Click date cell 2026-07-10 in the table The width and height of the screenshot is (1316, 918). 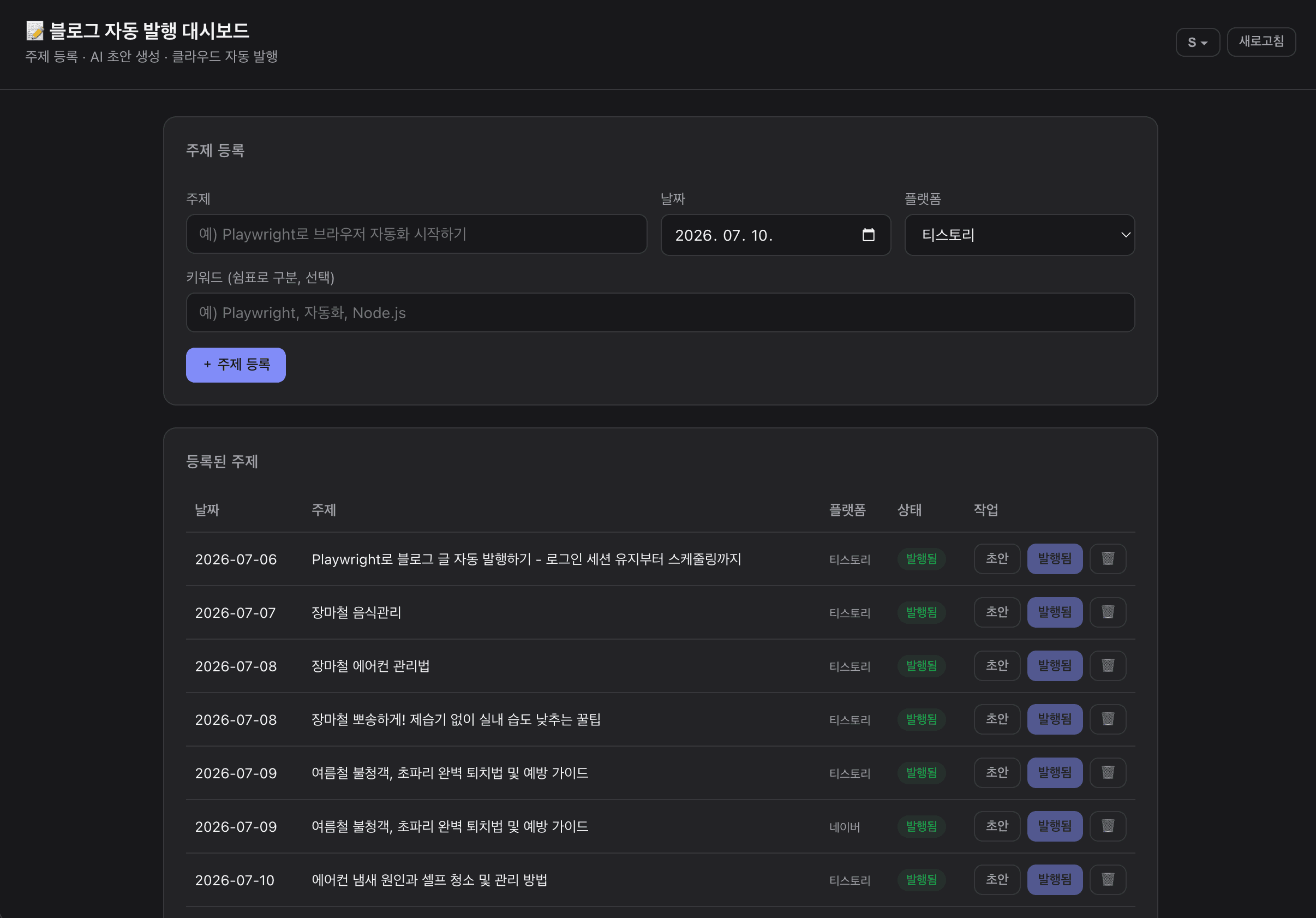[235, 880]
